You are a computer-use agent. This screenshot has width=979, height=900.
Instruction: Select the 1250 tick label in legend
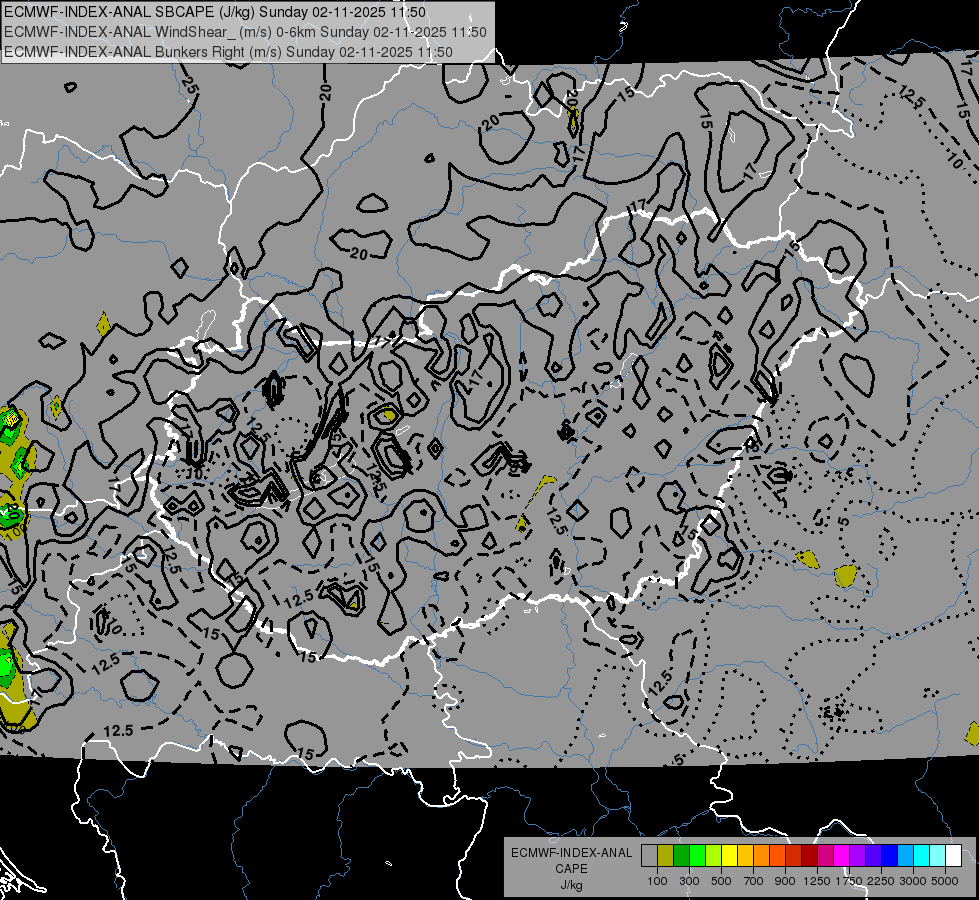coord(817,881)
